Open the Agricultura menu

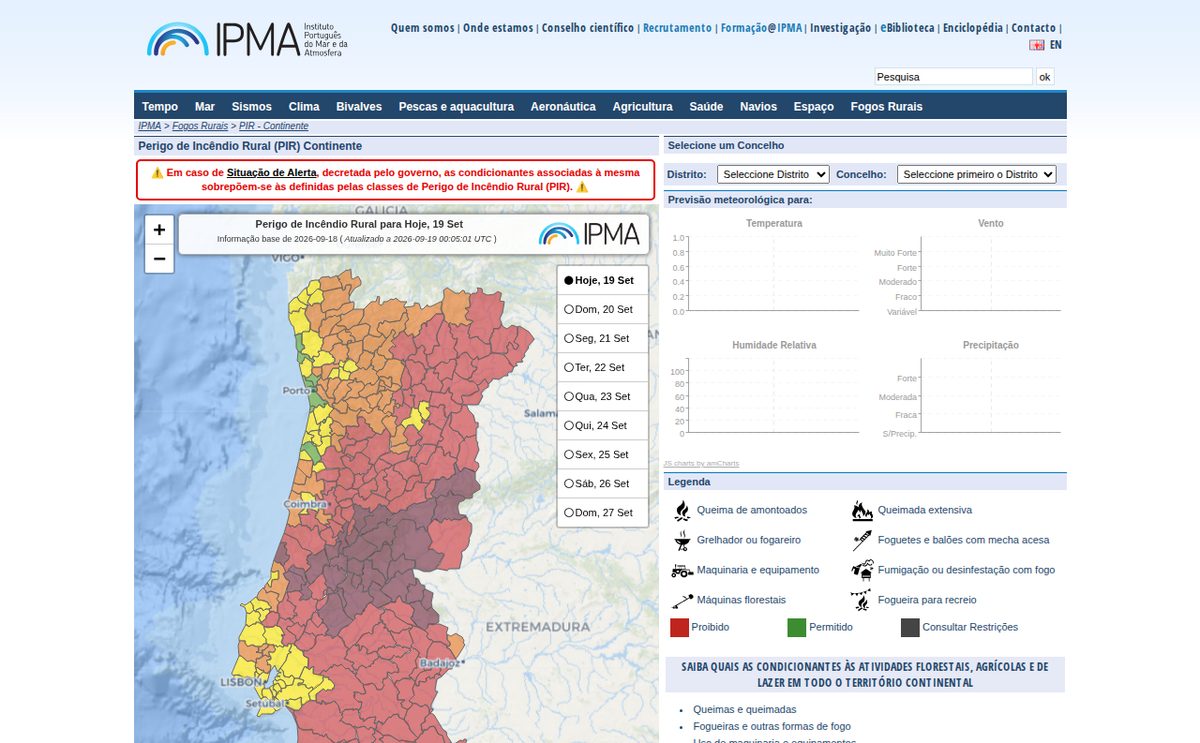[643, 107]
